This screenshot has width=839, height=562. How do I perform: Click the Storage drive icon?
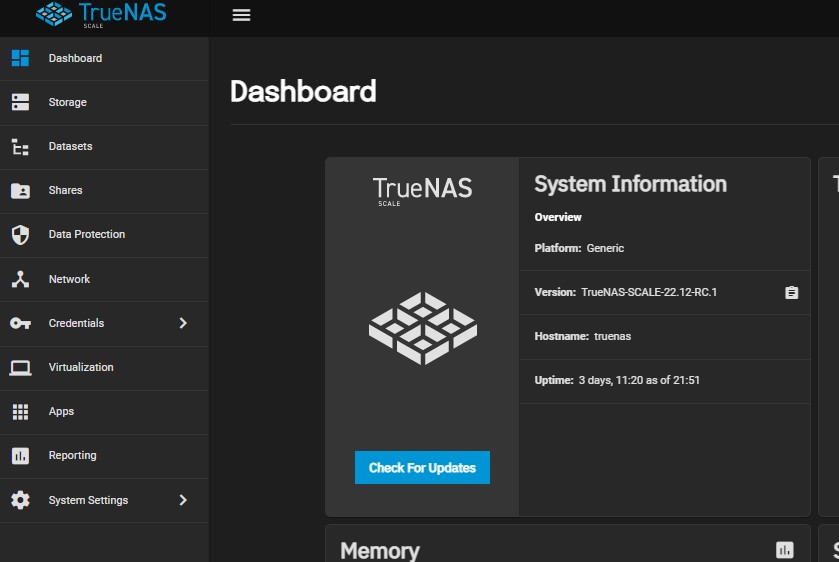[x=20, y=102]
